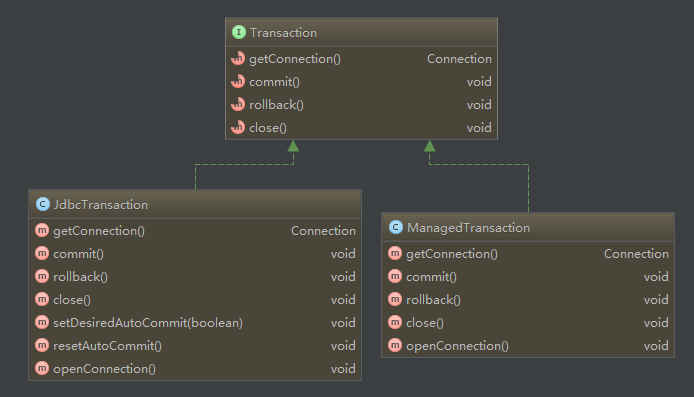The image size is (694, 397).
Task: Click method icon beside Transaction getConnection()
Action: pyautogui.click(x=238, y=58)
